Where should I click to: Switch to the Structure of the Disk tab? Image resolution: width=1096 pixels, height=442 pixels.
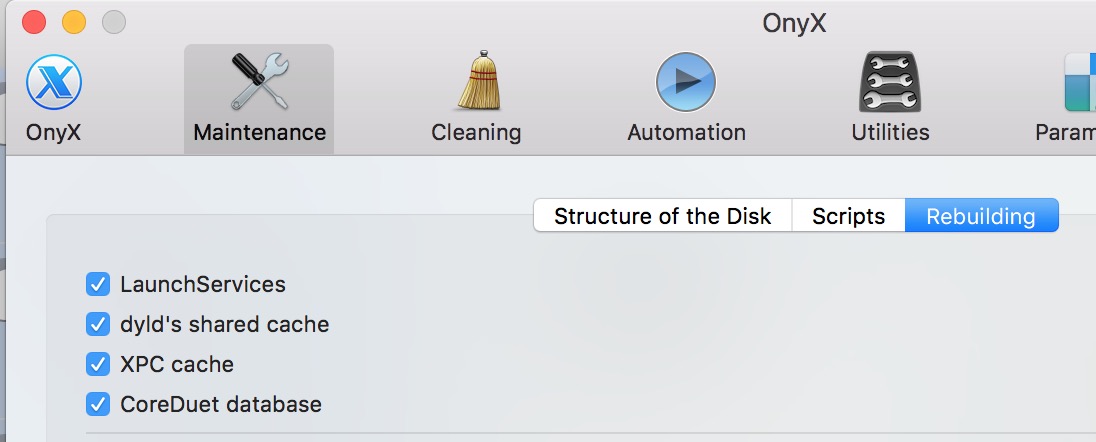[663, 216]
